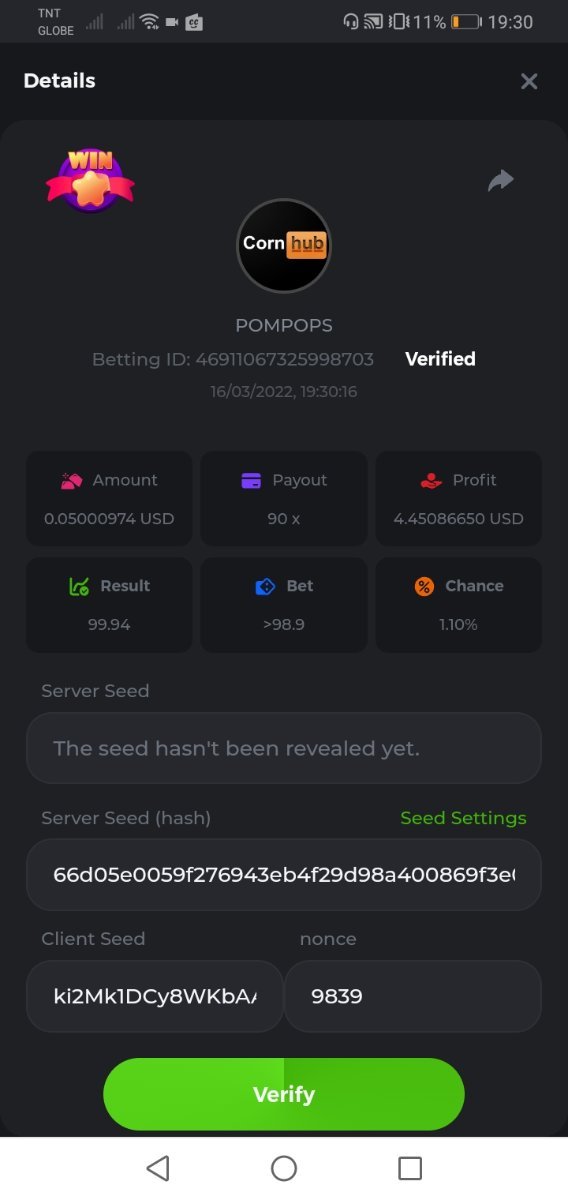Focus the Client Seed input field

155,996
